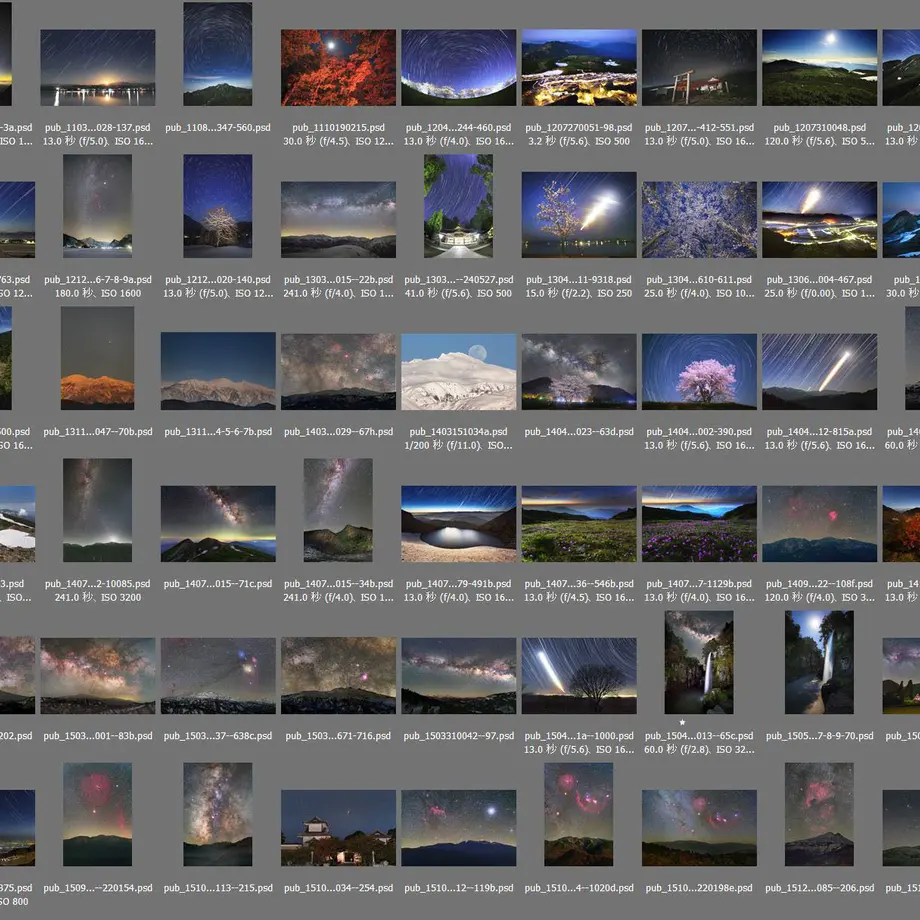Select the alpine pond thumbnail pub_1407...79-491b.psd

[459, 523]
